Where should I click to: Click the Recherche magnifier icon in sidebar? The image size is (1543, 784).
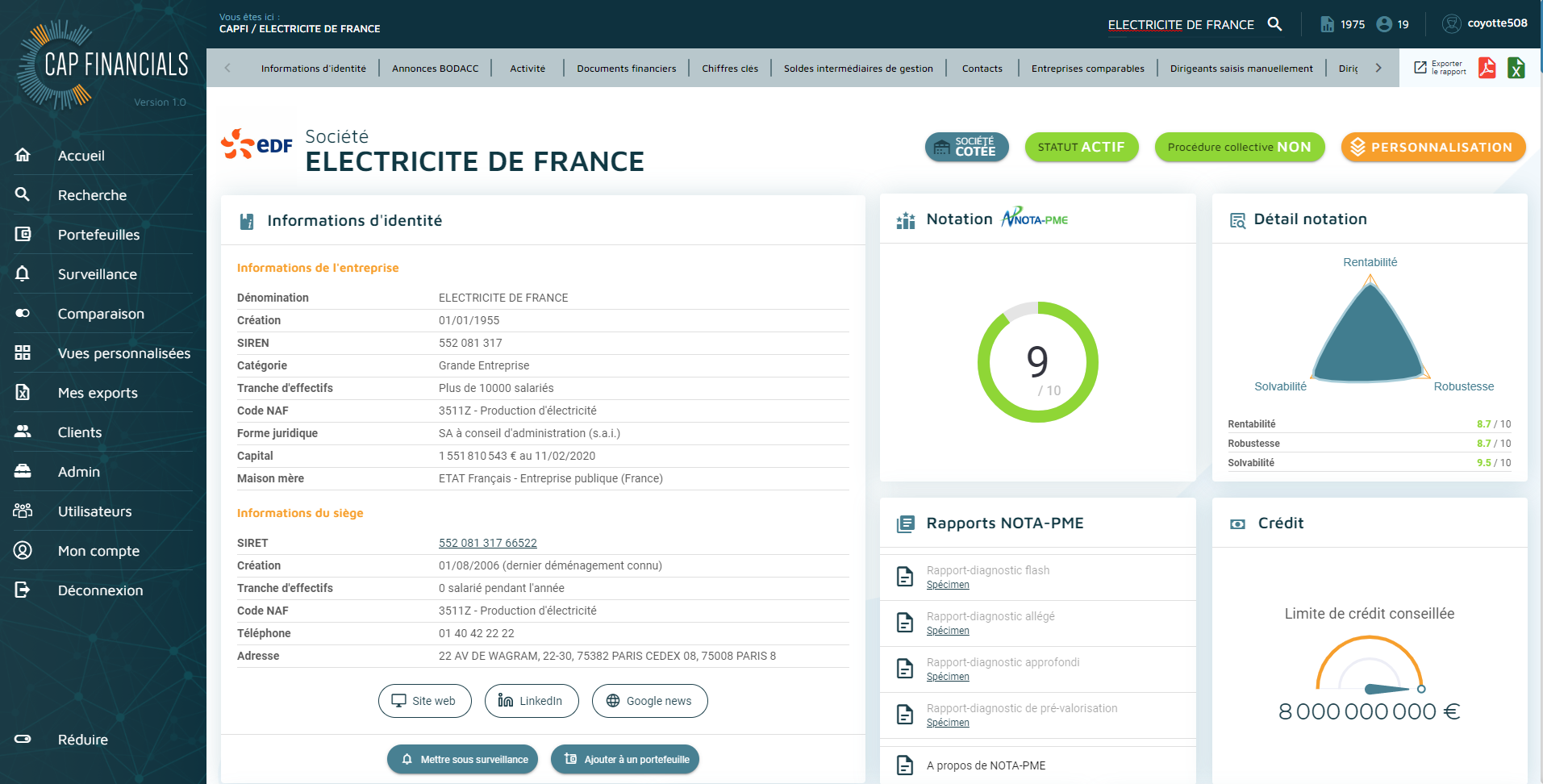23,194
